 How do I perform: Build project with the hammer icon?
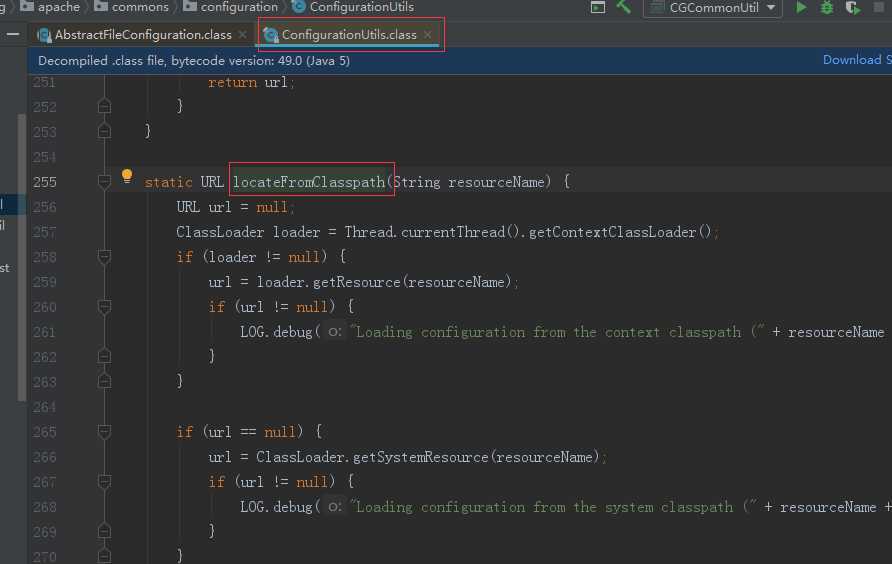623,7
